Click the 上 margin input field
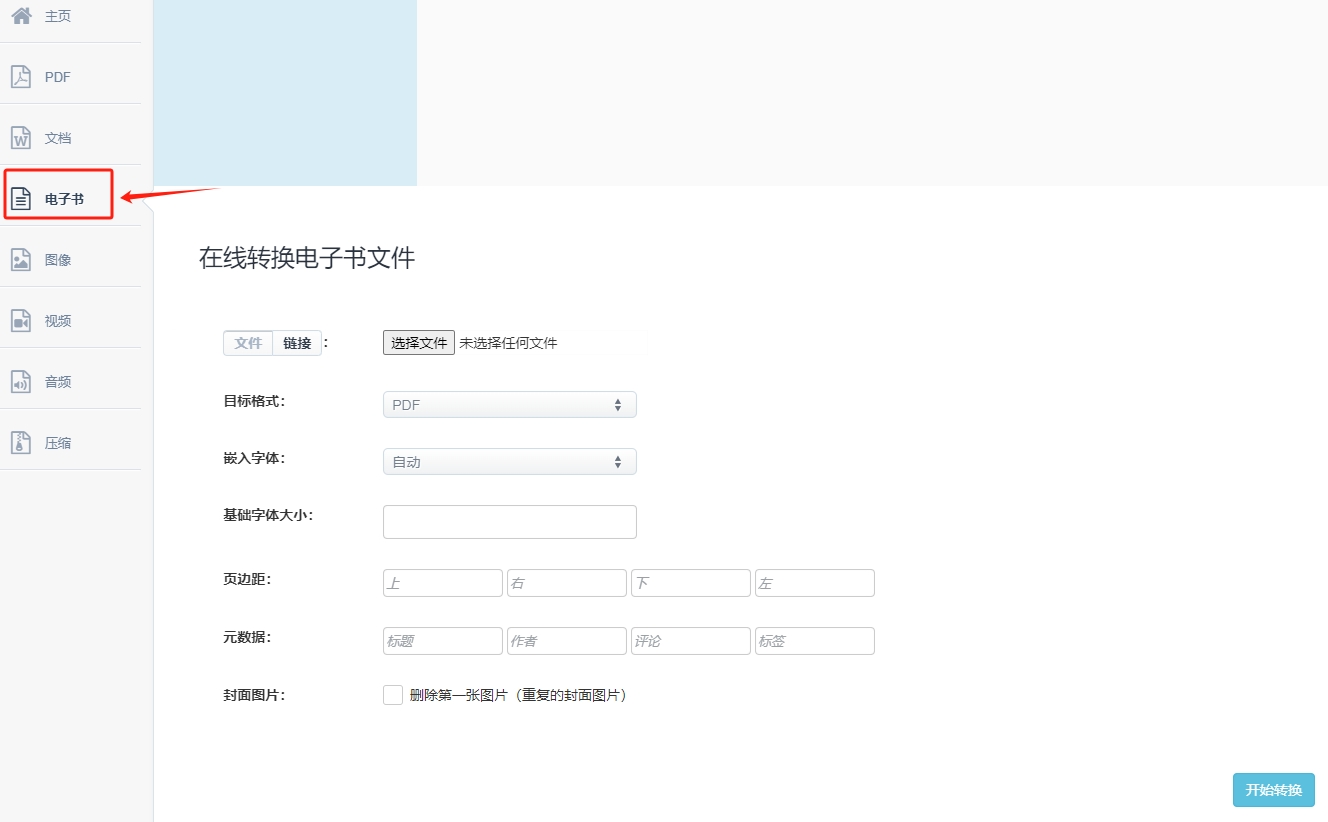1328x822 pixels. coord(443,583)
